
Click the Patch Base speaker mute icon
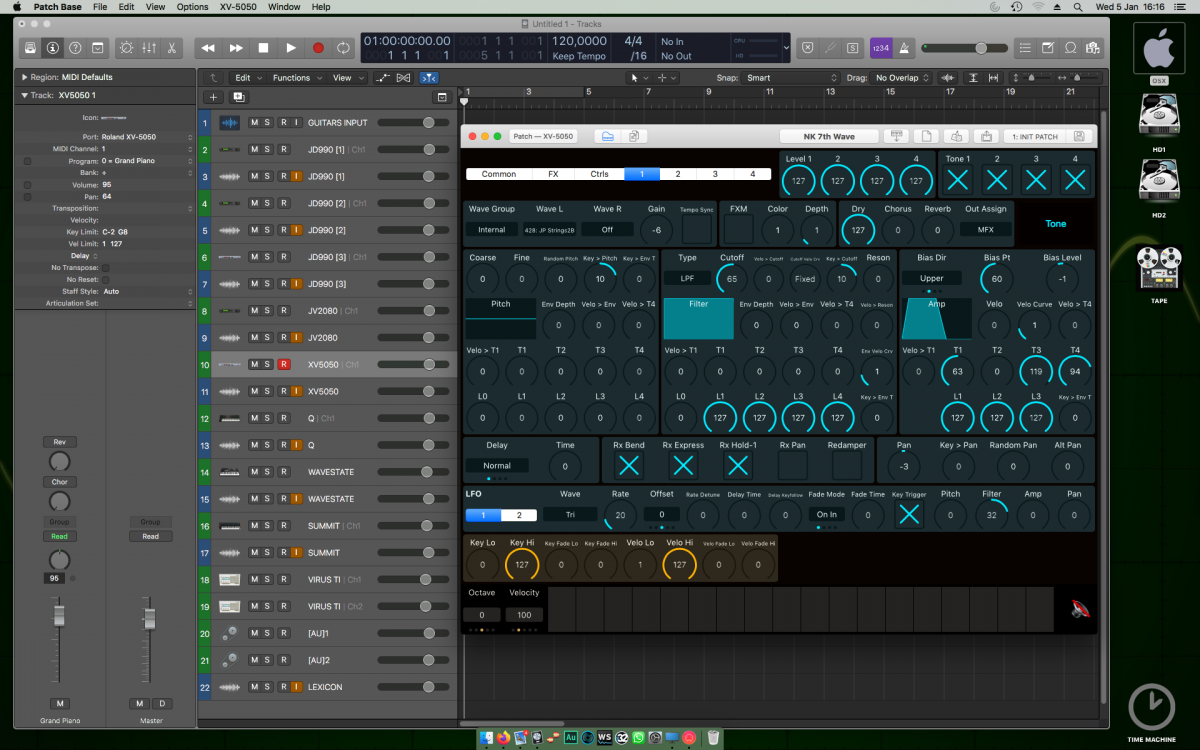tap(1079, 608)
